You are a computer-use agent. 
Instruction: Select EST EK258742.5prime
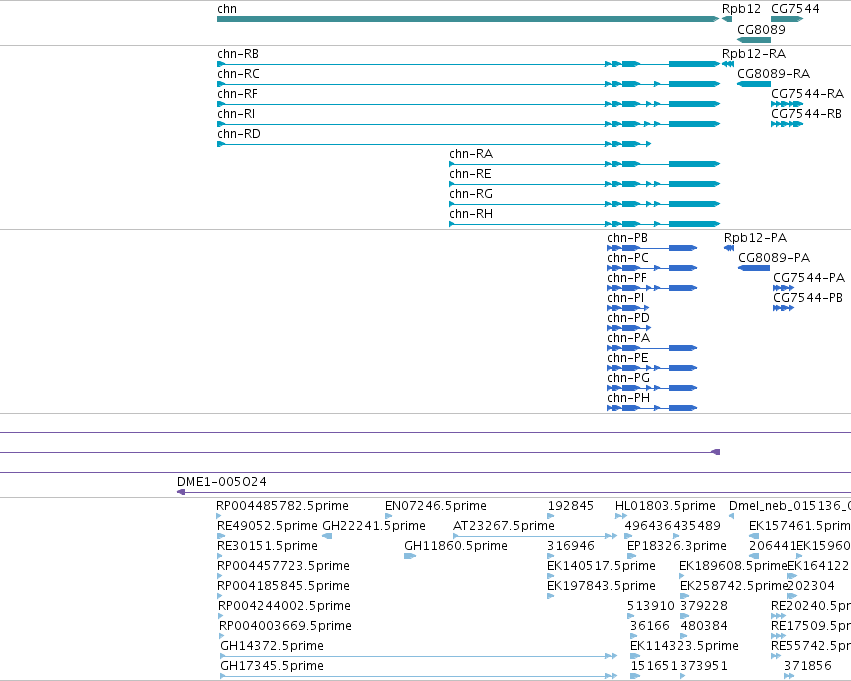[734, 587]
